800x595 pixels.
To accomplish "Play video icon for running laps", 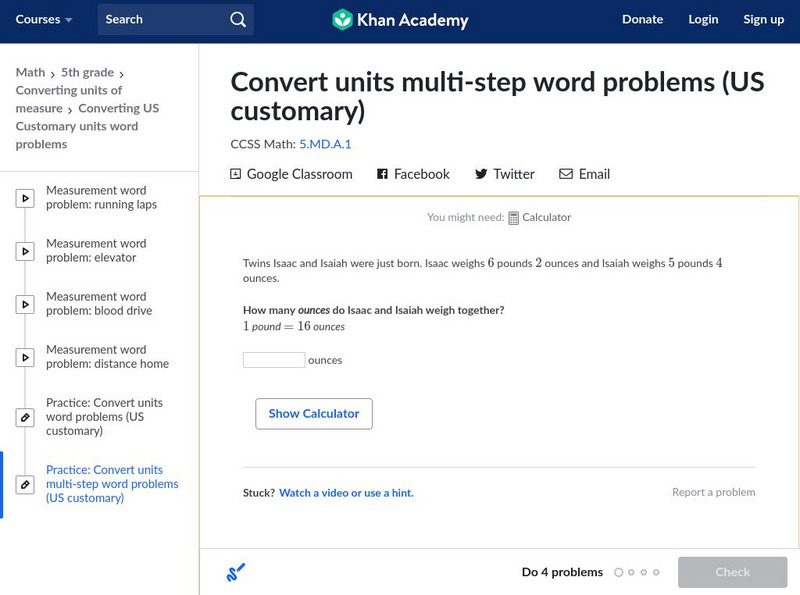I will click(25, 198).
